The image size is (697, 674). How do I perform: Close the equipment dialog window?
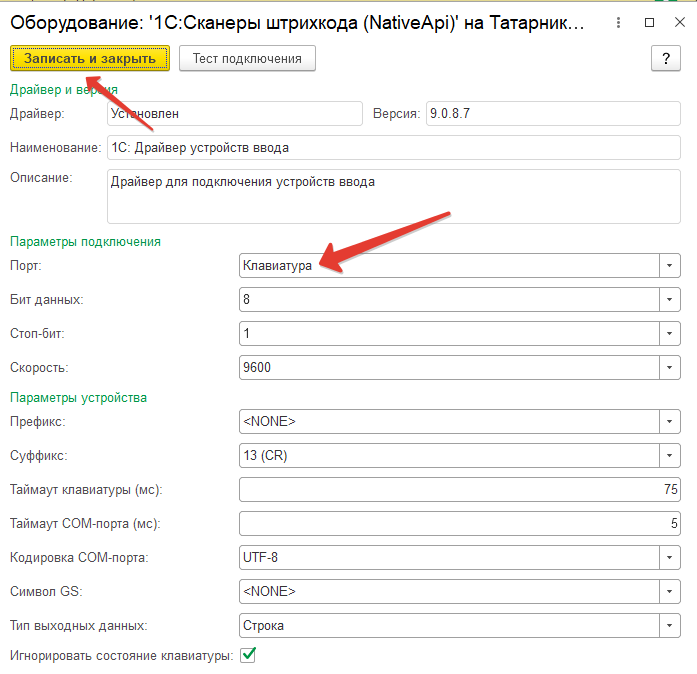point(680,22)
